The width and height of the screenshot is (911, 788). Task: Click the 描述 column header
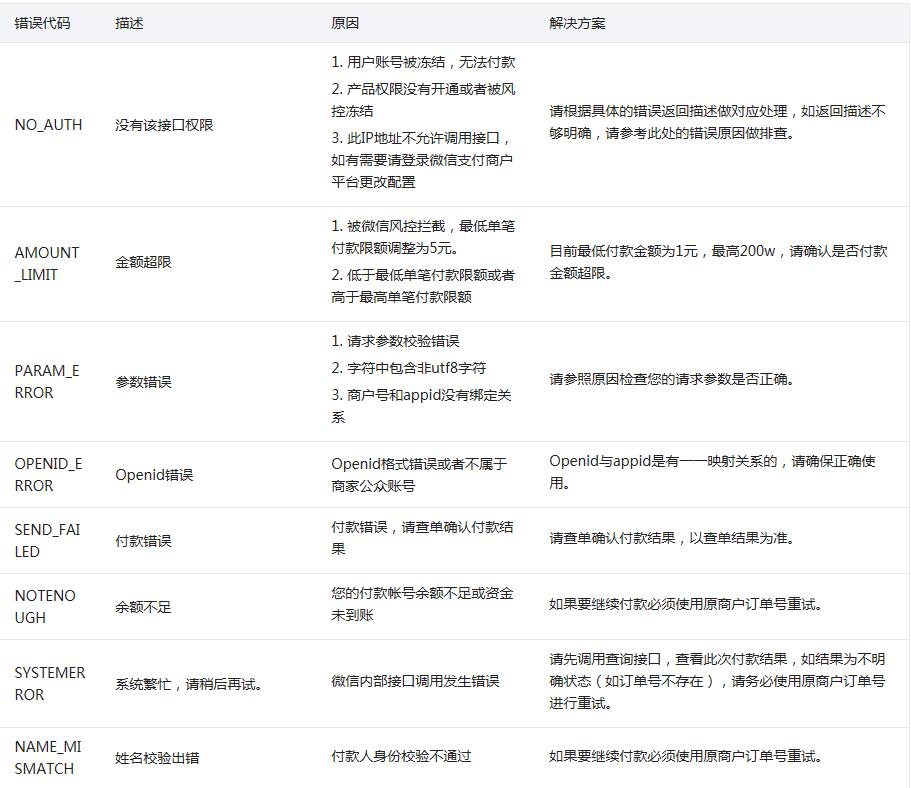[129, 22]
